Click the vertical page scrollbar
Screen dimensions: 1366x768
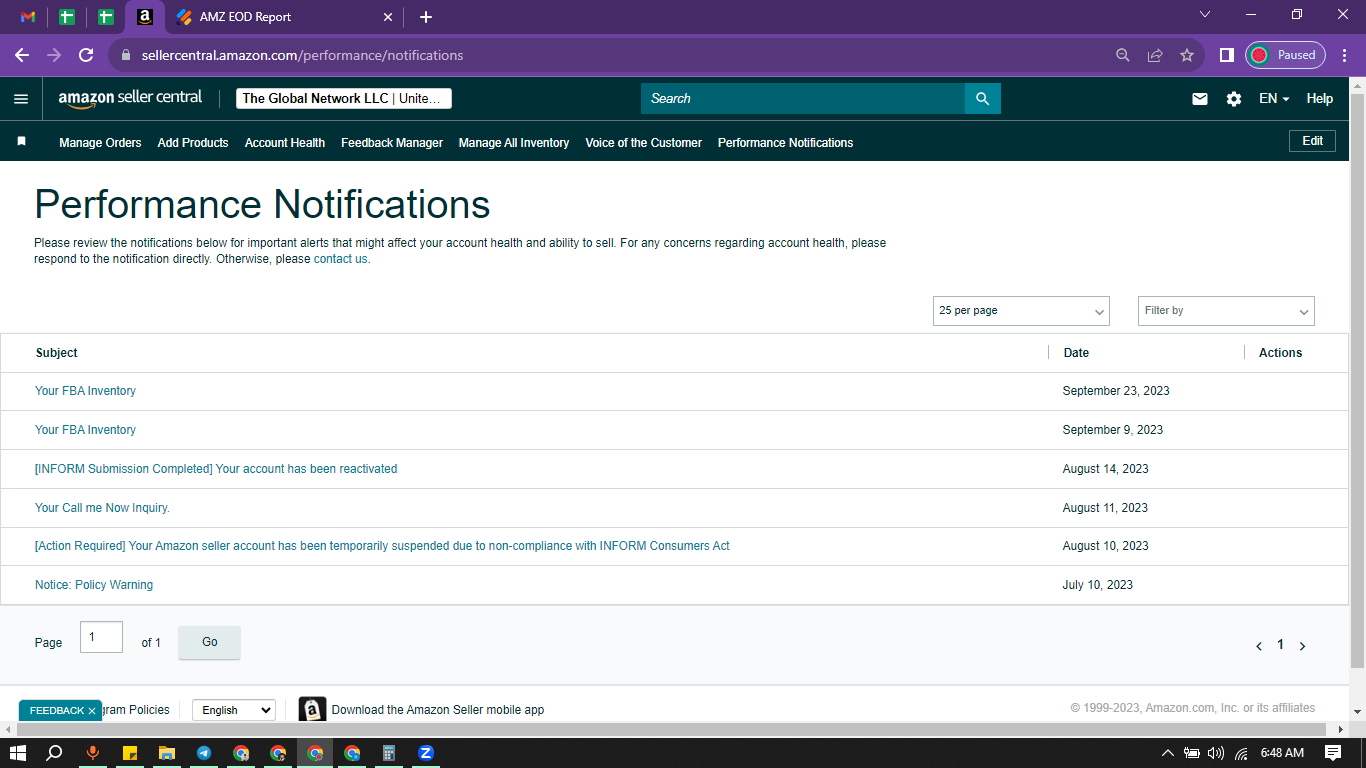pyautogui.click(x=1357, y=380)
